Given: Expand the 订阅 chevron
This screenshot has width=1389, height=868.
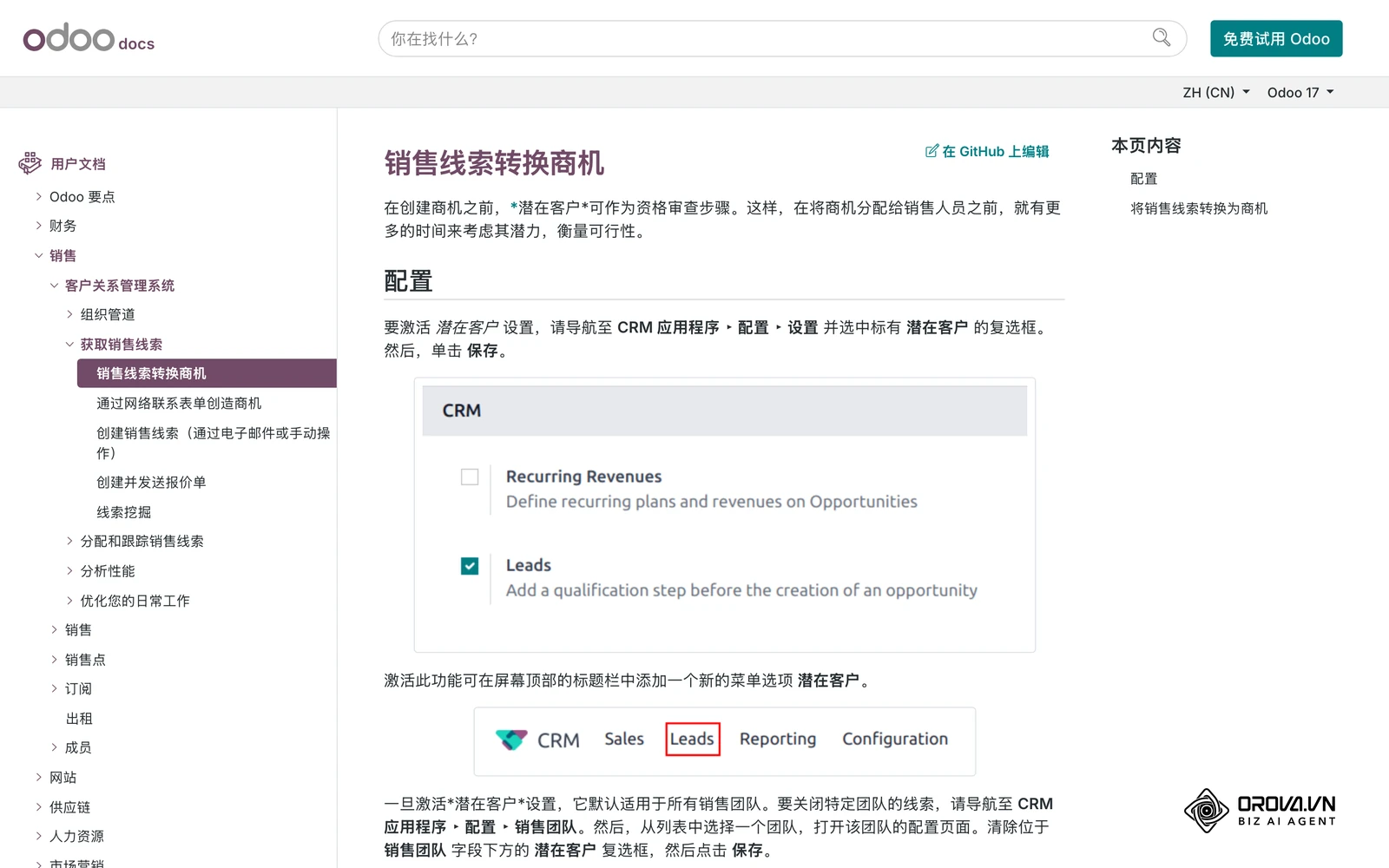Looking at the screenshot, I should [54, 688].
